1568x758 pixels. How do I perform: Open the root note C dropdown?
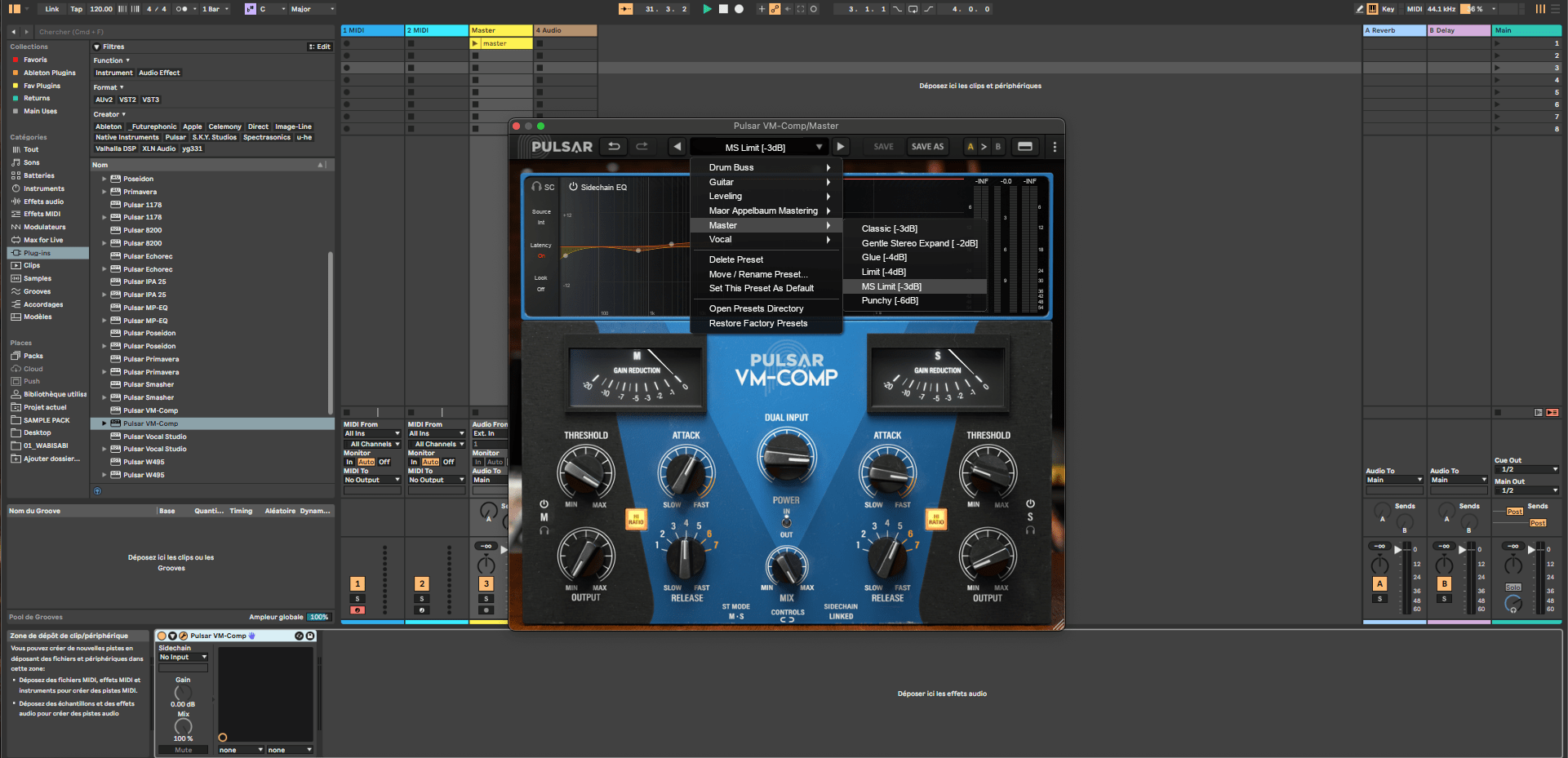(273, 9)
